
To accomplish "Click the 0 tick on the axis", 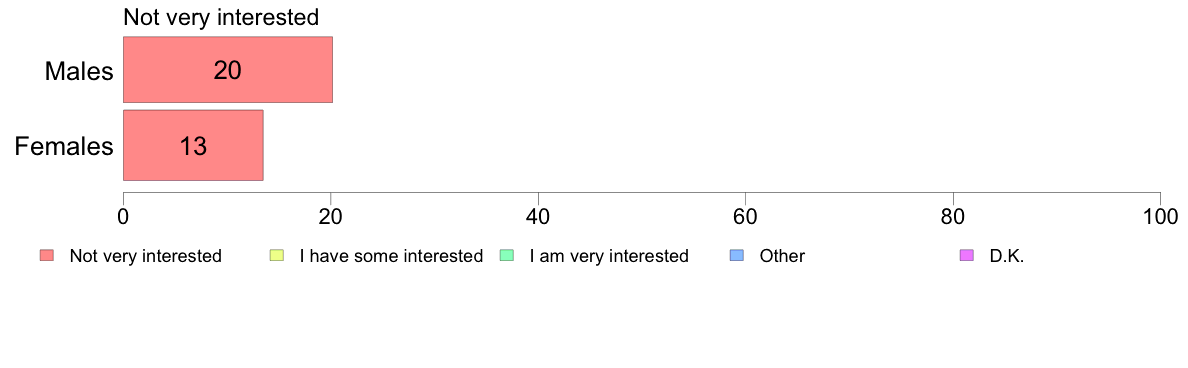I will (x=123, y=216).
